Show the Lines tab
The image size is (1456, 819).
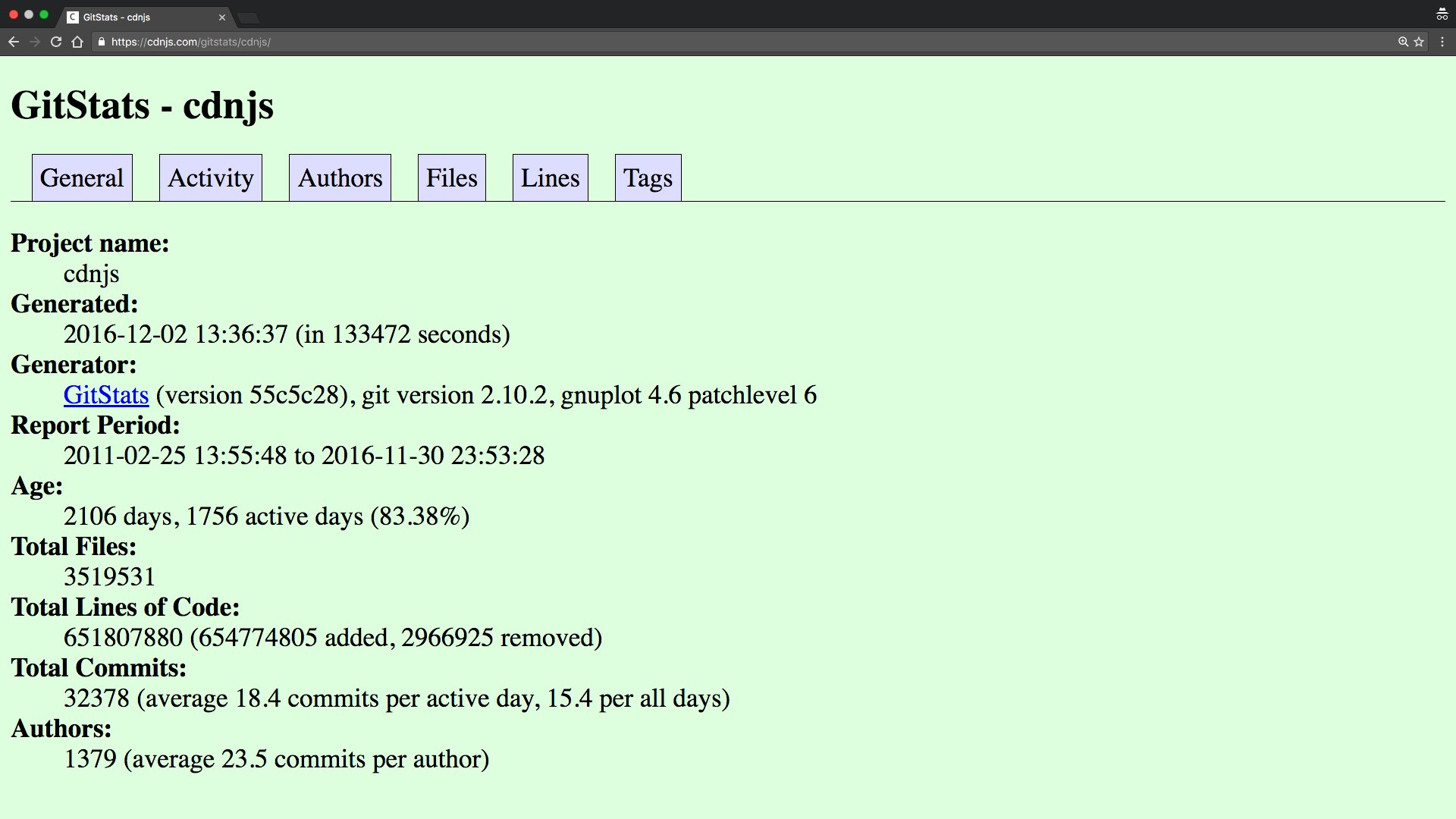click(x=551, y=177)
